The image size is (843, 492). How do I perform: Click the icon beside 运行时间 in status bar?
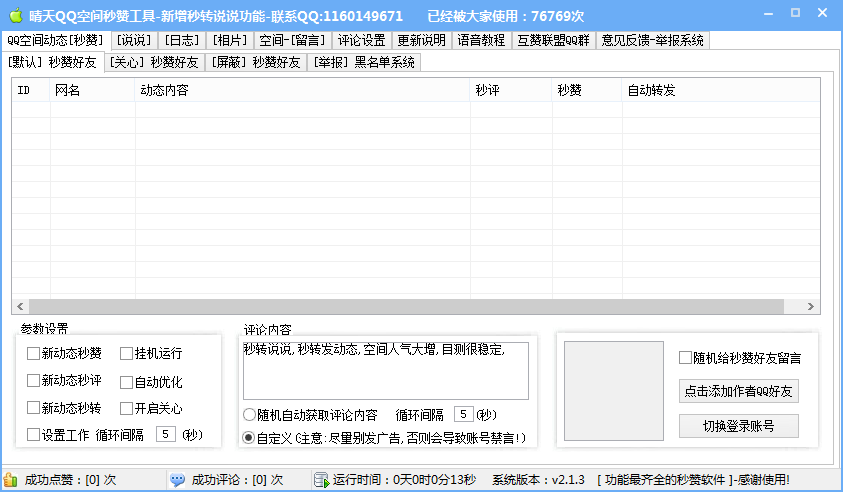coord(321,480)
